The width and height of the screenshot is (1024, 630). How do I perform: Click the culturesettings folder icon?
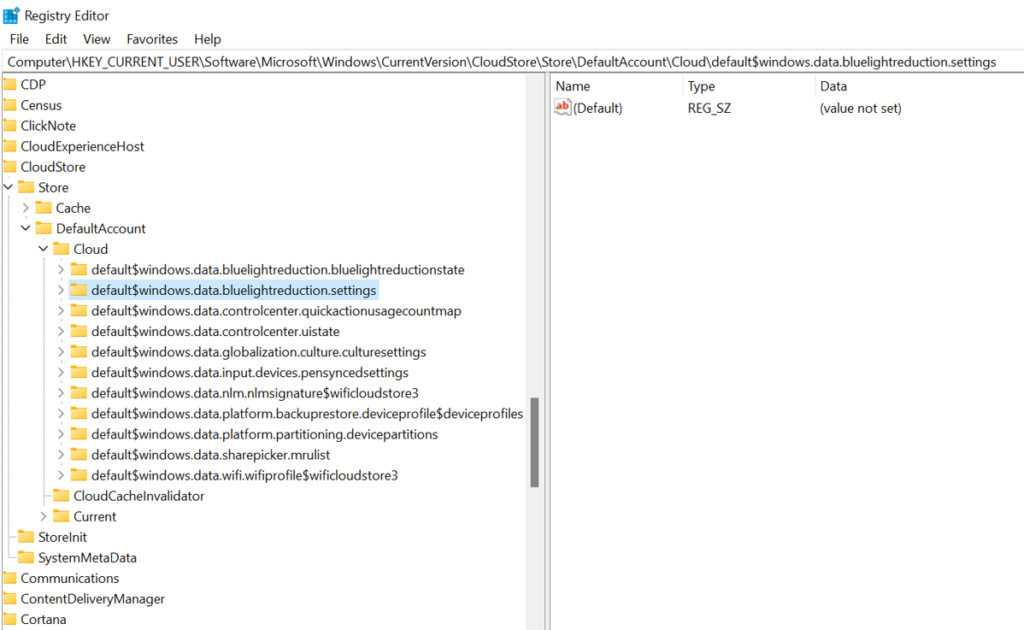(x=79, y=352)
